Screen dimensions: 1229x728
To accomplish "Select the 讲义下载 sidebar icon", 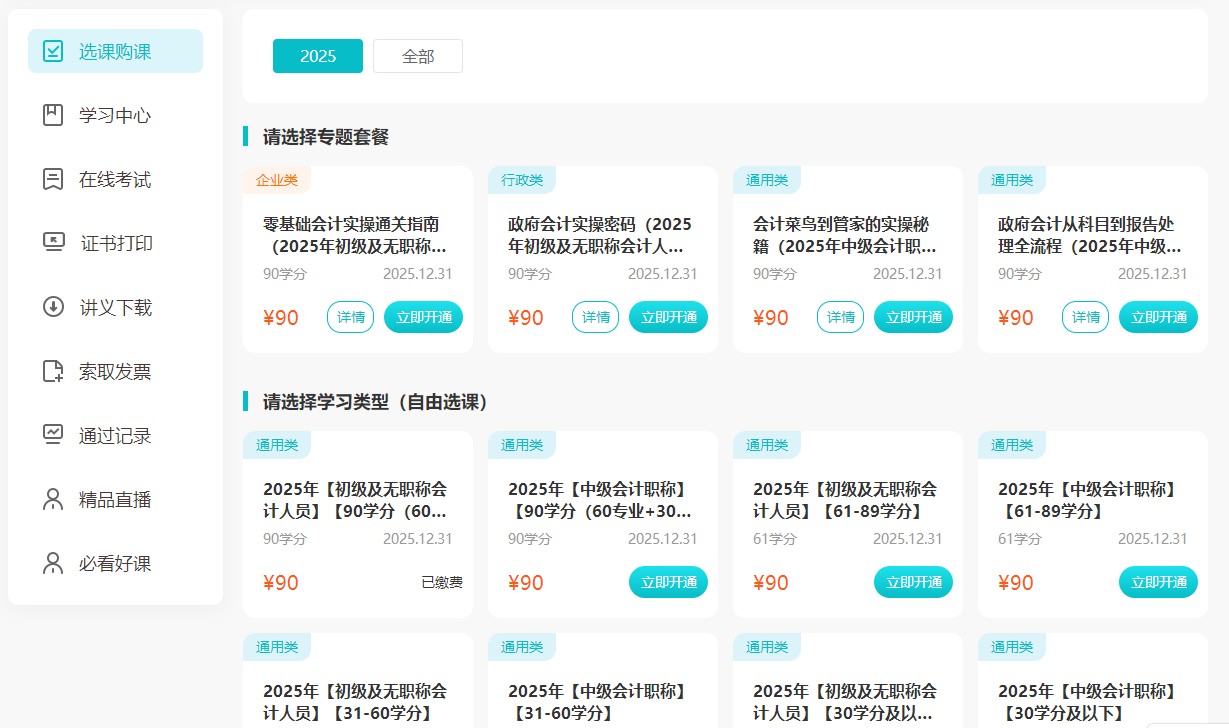I will tap(113, 307).
